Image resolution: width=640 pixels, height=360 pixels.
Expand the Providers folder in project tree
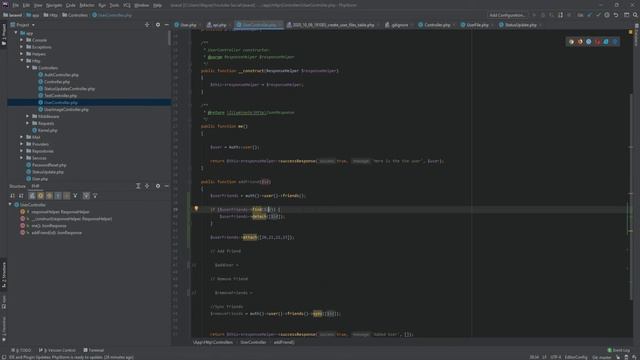coord(22,144)
